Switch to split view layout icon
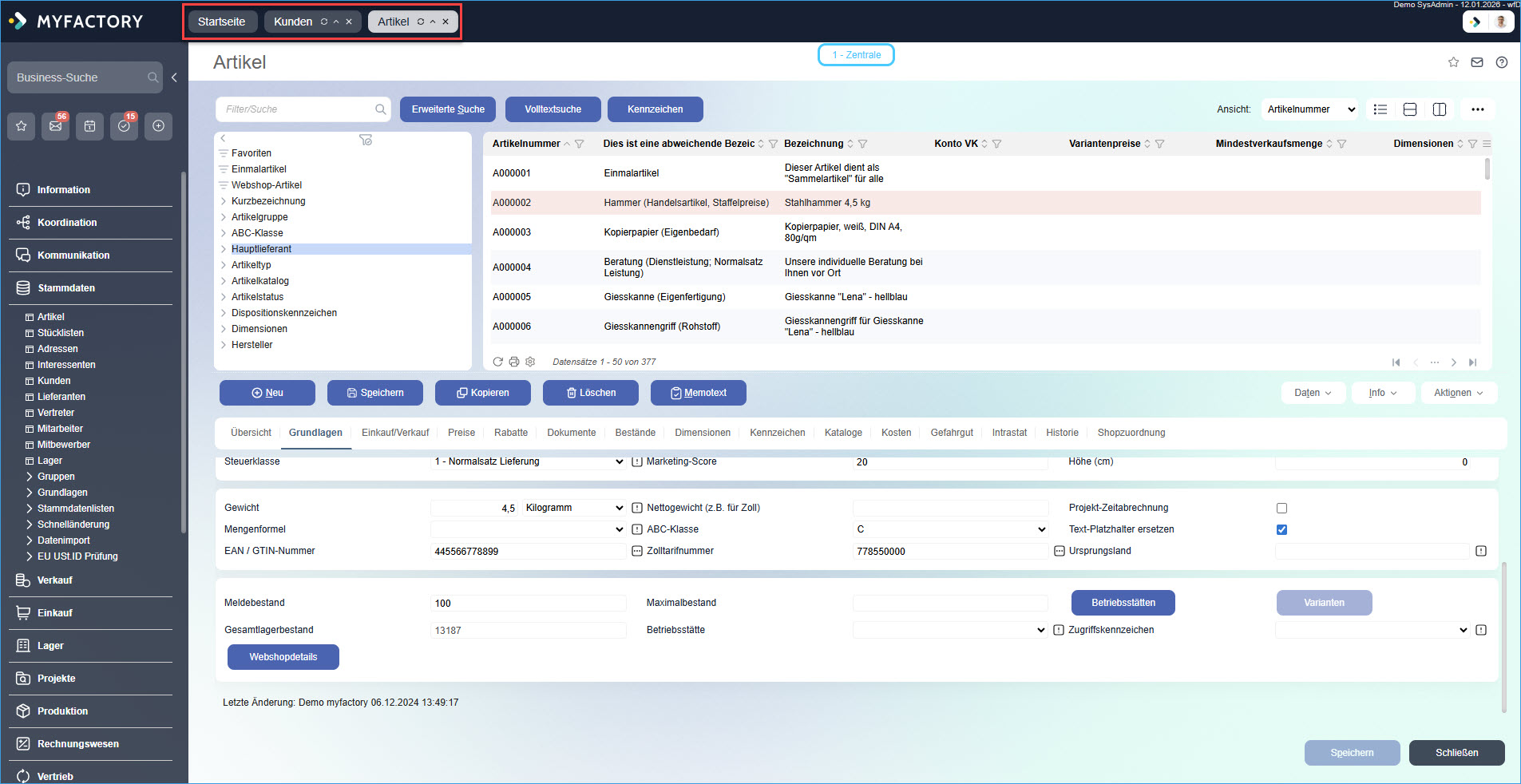Screen dimensions: 1521x784 [x=1440, y=109]
